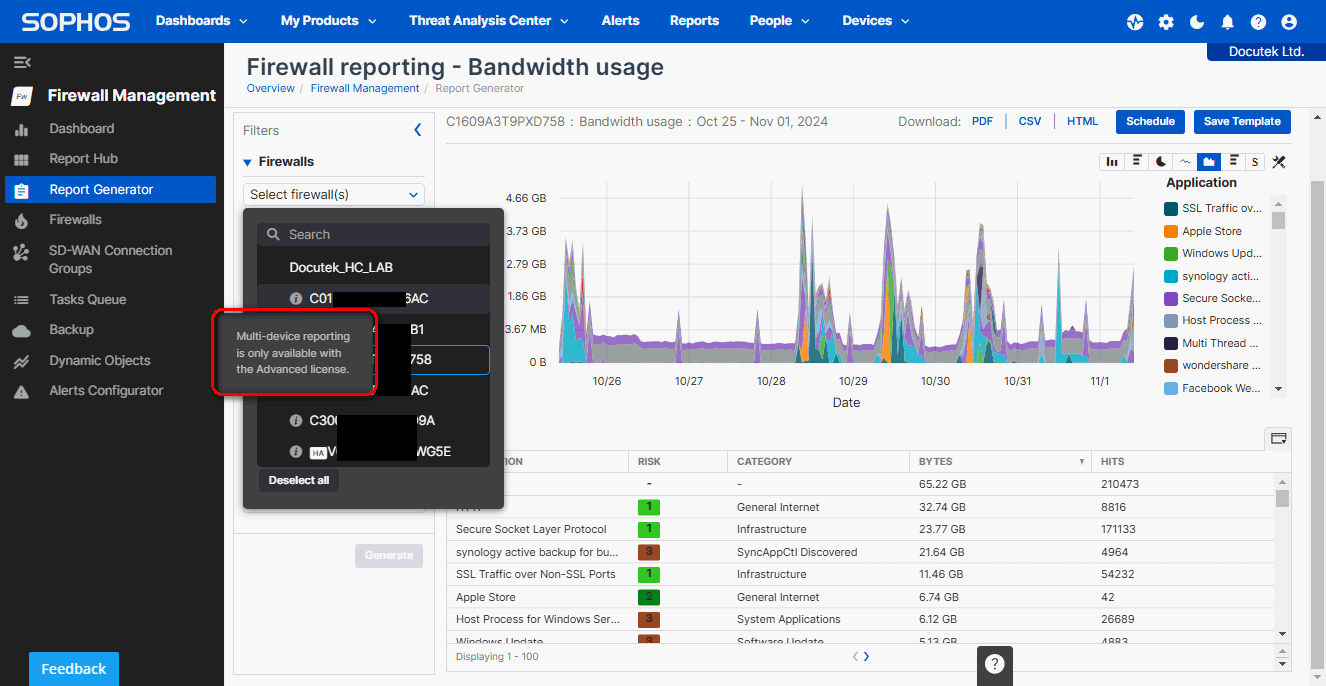The width and height of the screenshot is (1326, 686).
Task: Toggle the S chart option
Action: click(1255, 162)
